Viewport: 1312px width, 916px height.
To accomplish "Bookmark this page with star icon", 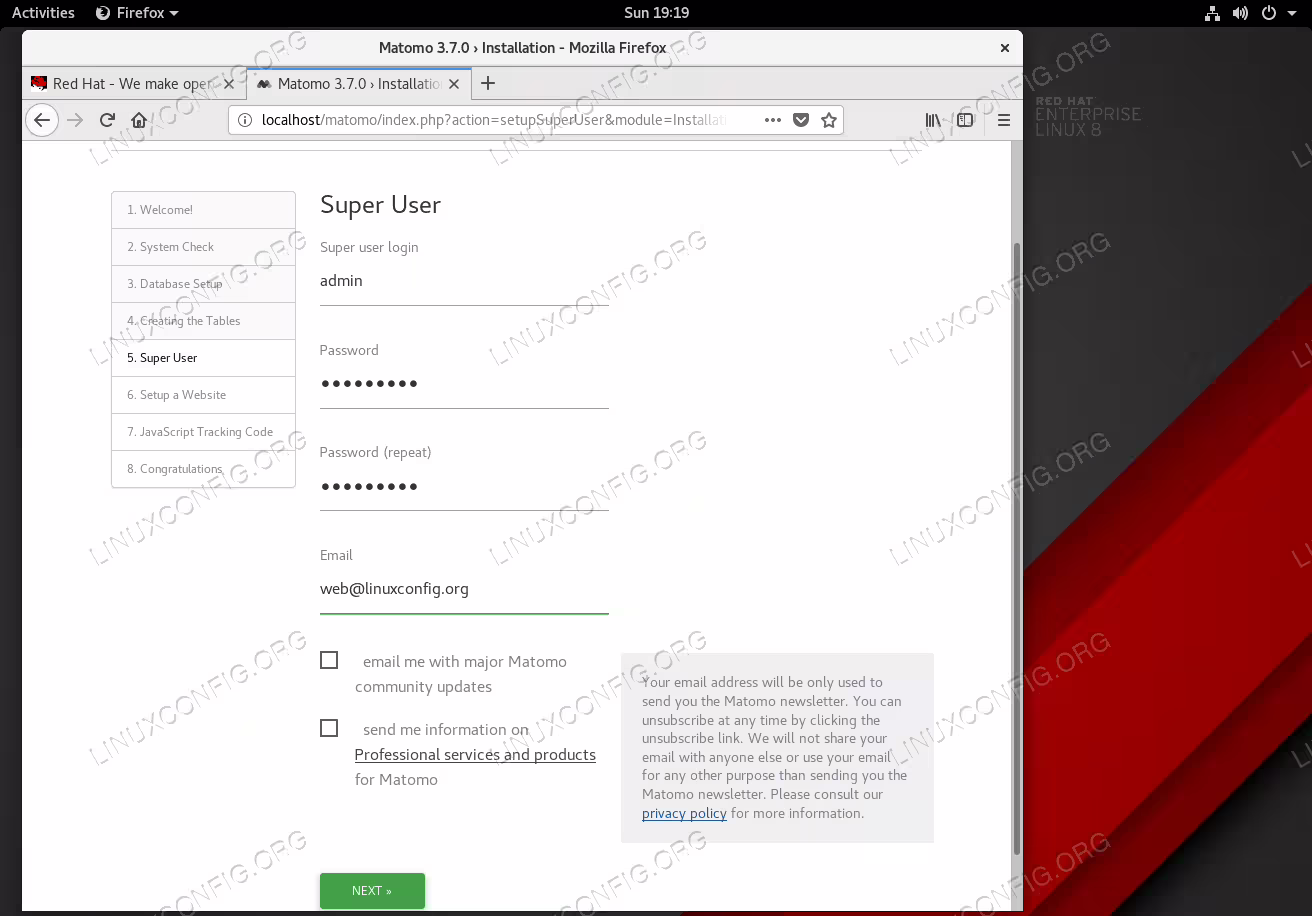I will click(828, 120).
